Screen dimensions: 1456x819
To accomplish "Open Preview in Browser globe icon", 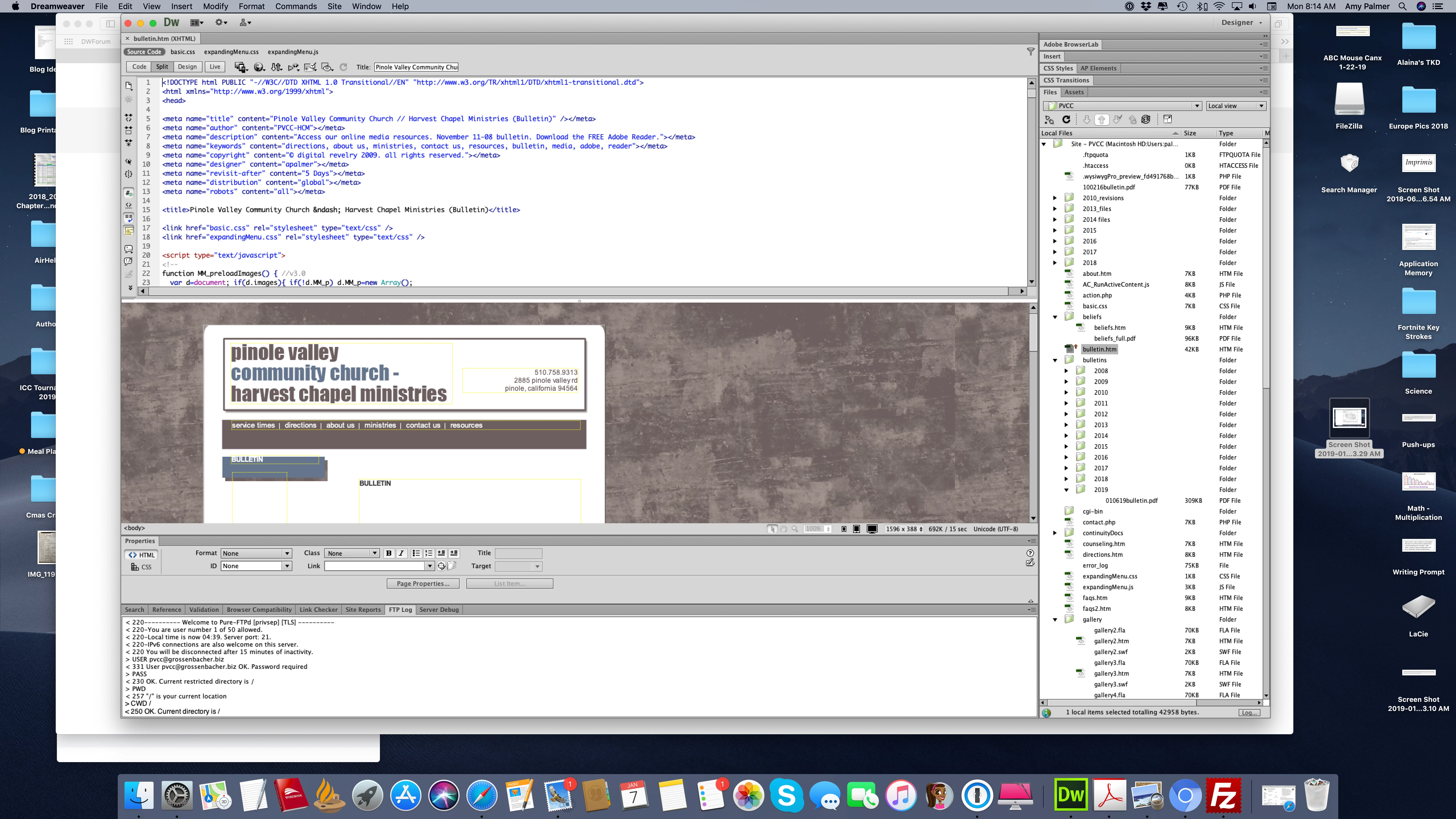I will [259, 67].
